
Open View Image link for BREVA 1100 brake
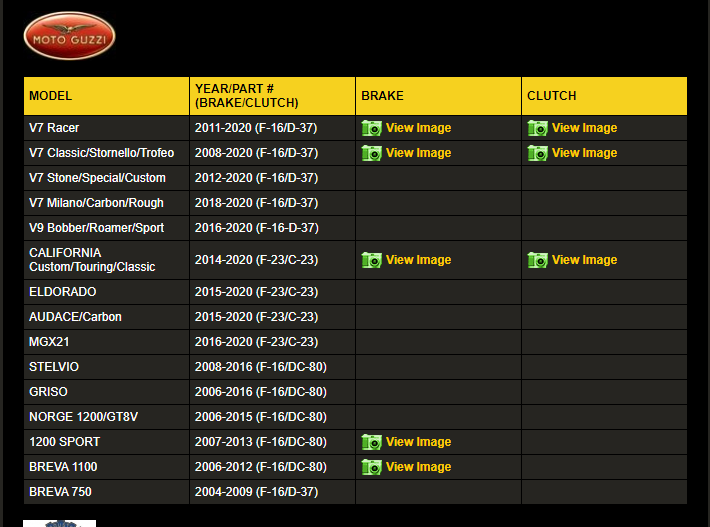(x=418, y=467)
